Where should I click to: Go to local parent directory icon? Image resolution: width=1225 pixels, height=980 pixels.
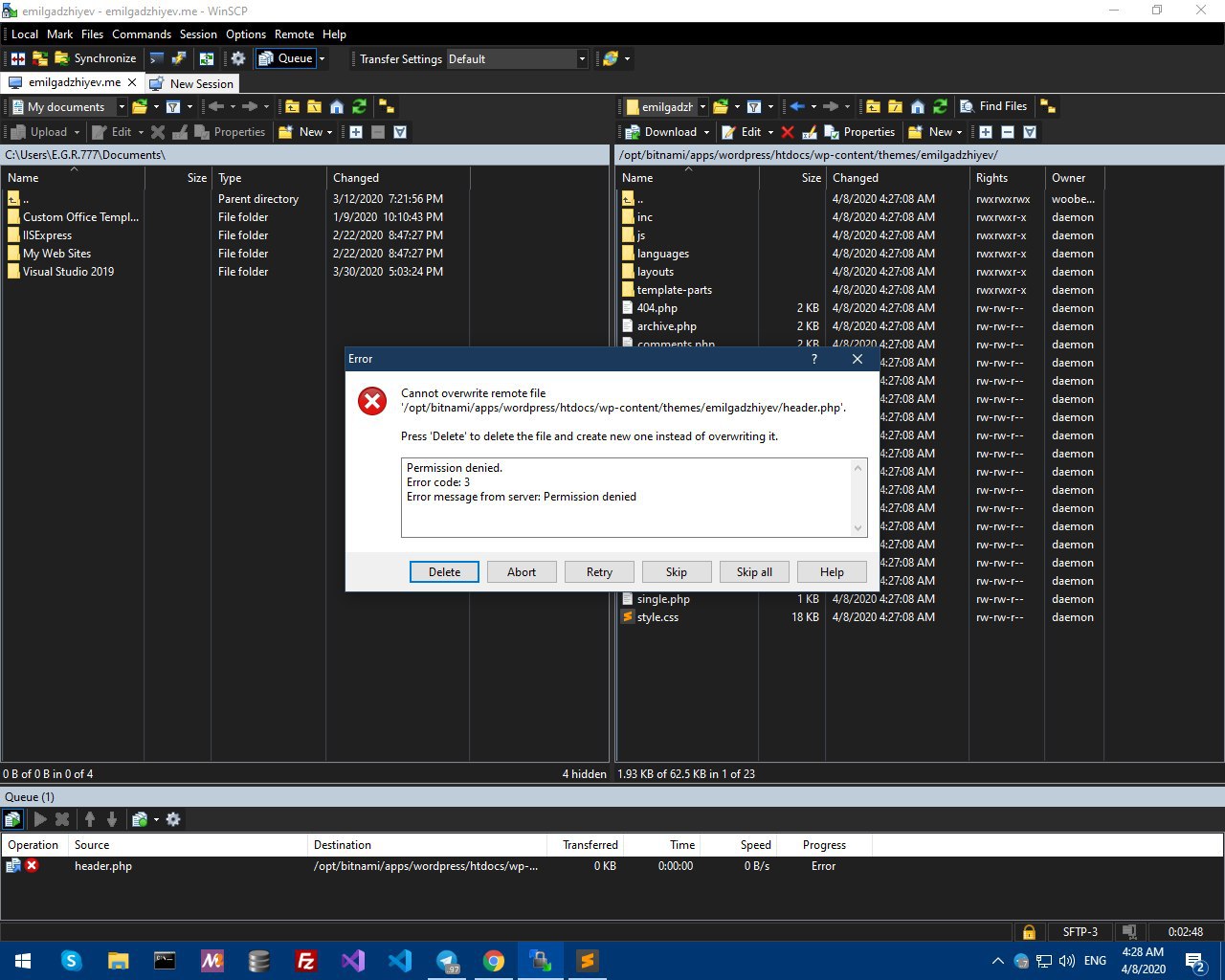tap(292, 106)
